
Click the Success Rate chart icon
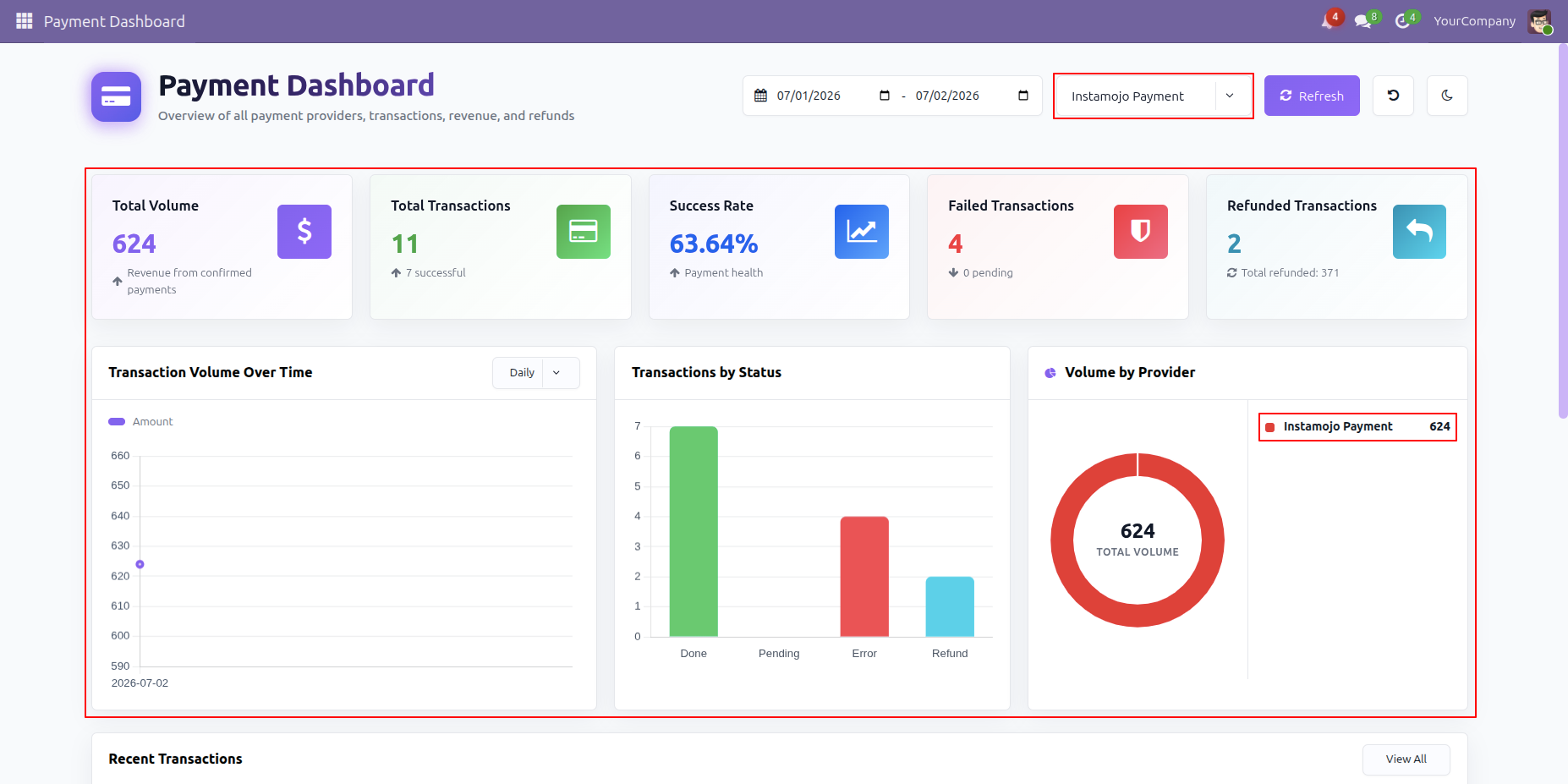862,232
